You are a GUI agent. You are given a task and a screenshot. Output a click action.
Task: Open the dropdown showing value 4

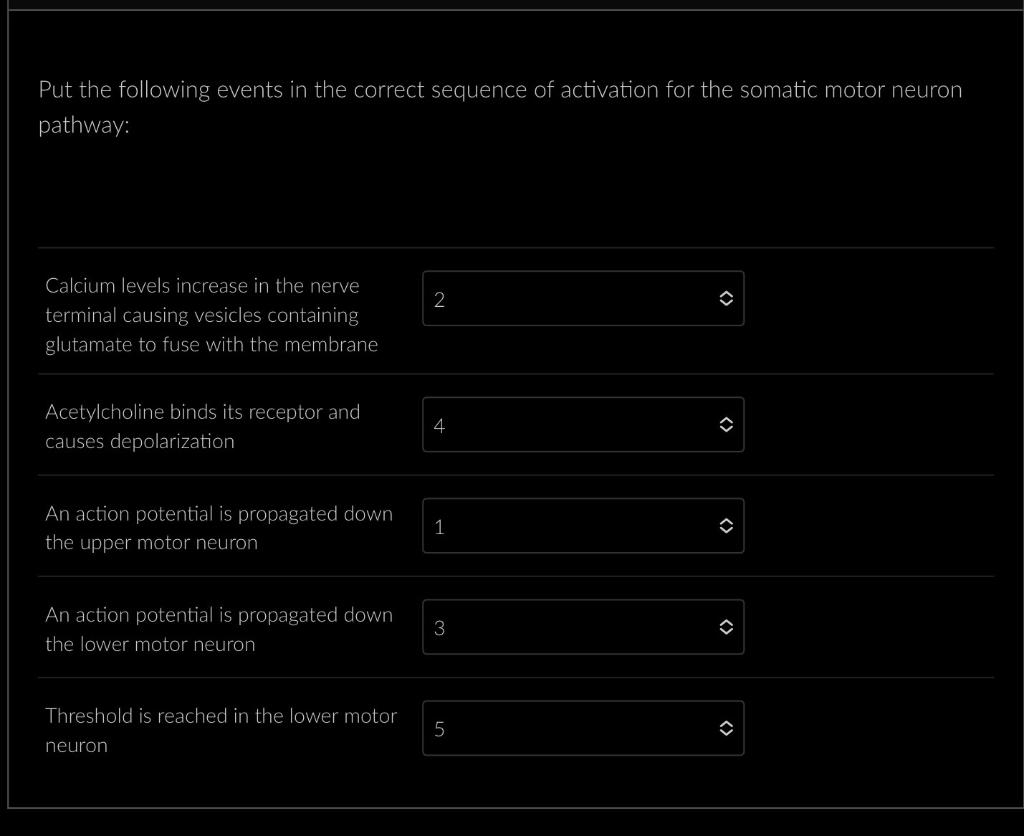pos(583,424)
